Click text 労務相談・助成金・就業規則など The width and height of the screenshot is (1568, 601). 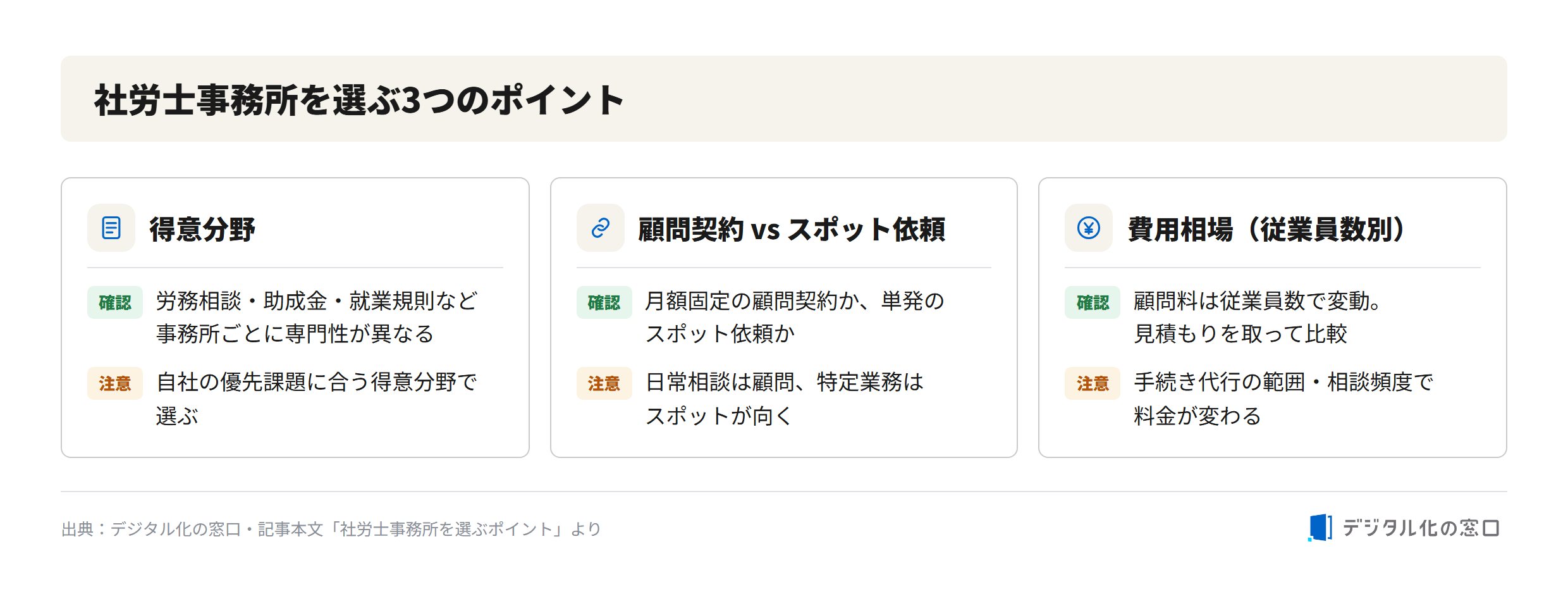click(317, 301)
